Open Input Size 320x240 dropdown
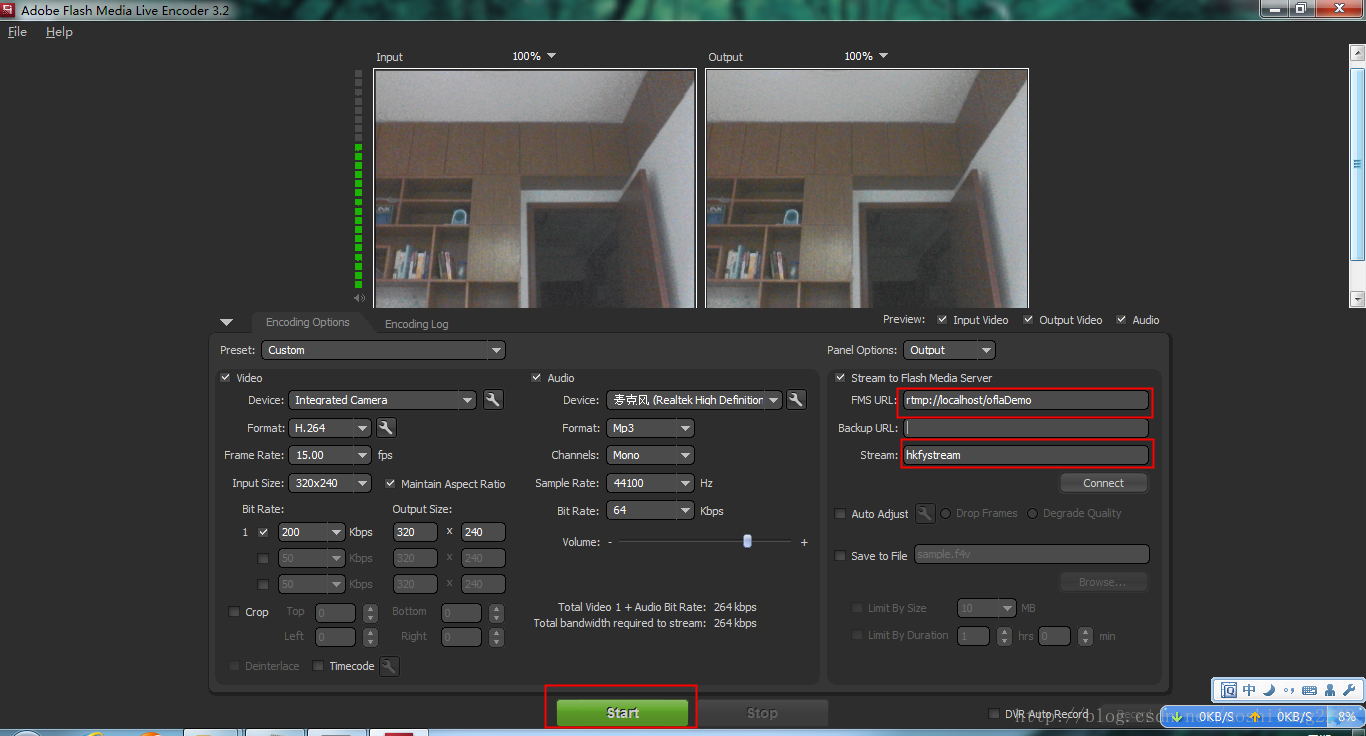1366x736 pixels. click(x=330, y=483)
